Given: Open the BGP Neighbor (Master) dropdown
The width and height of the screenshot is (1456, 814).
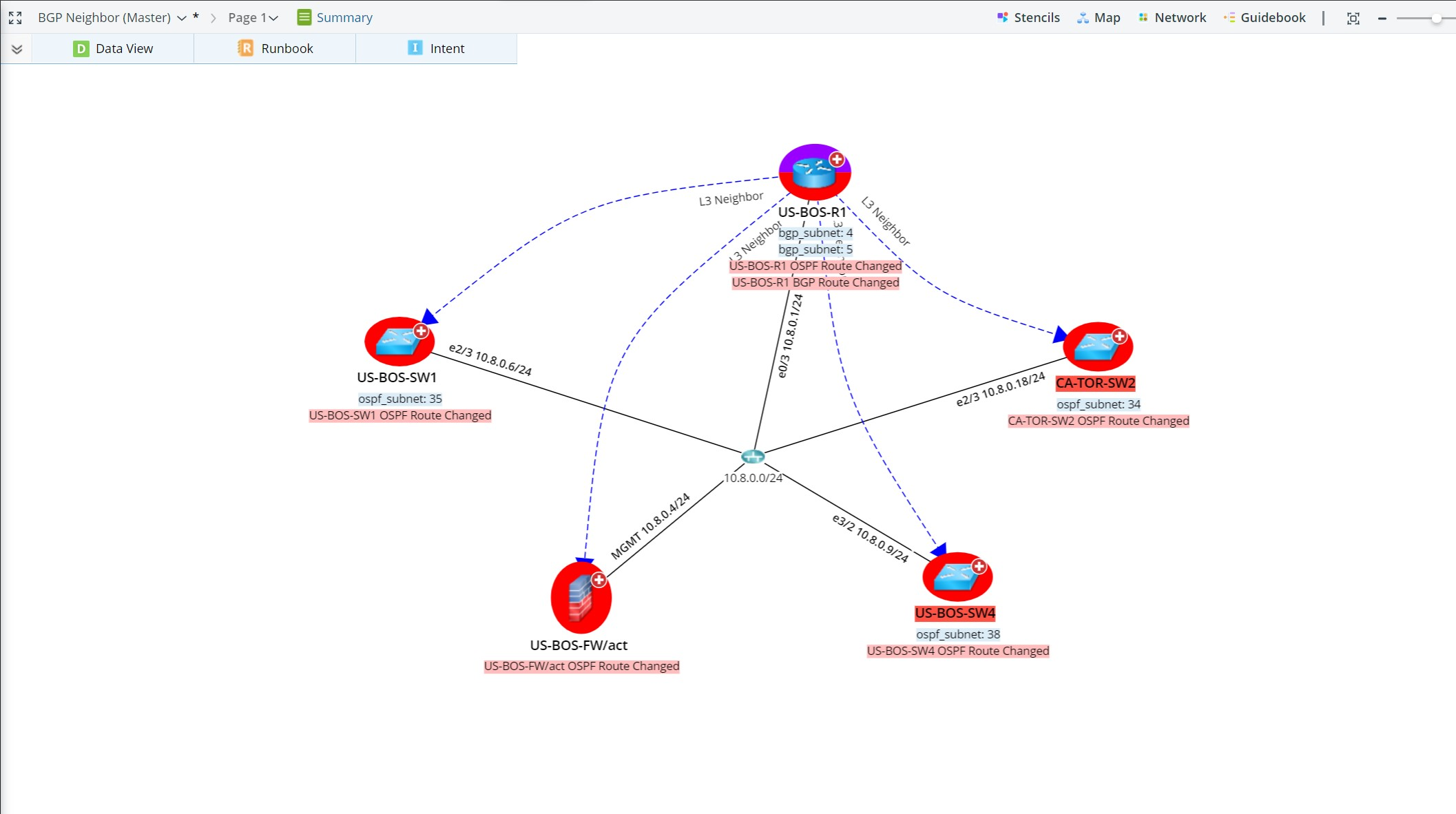Looking at the screenshot, I should point(181,18).
